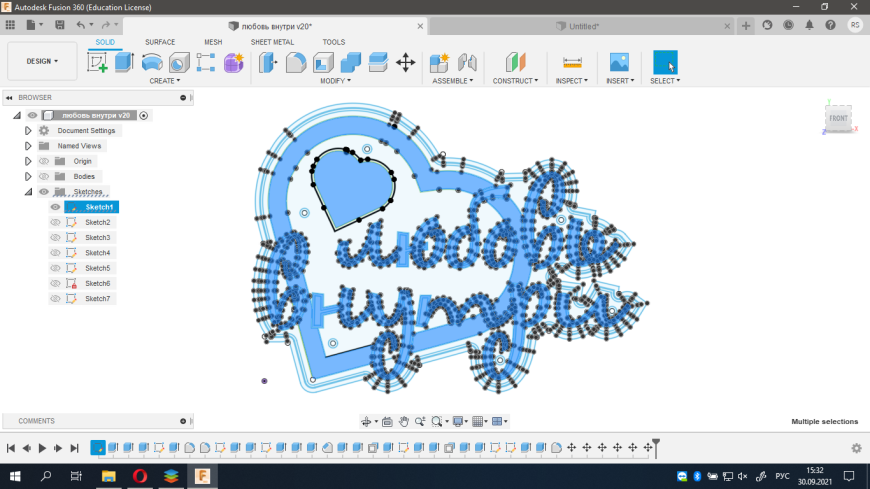Viewport: 870px width, 489px height.
Task: Open the MODIFY dropdown menu
Action: pyautogui.click(x=335, y=80)
